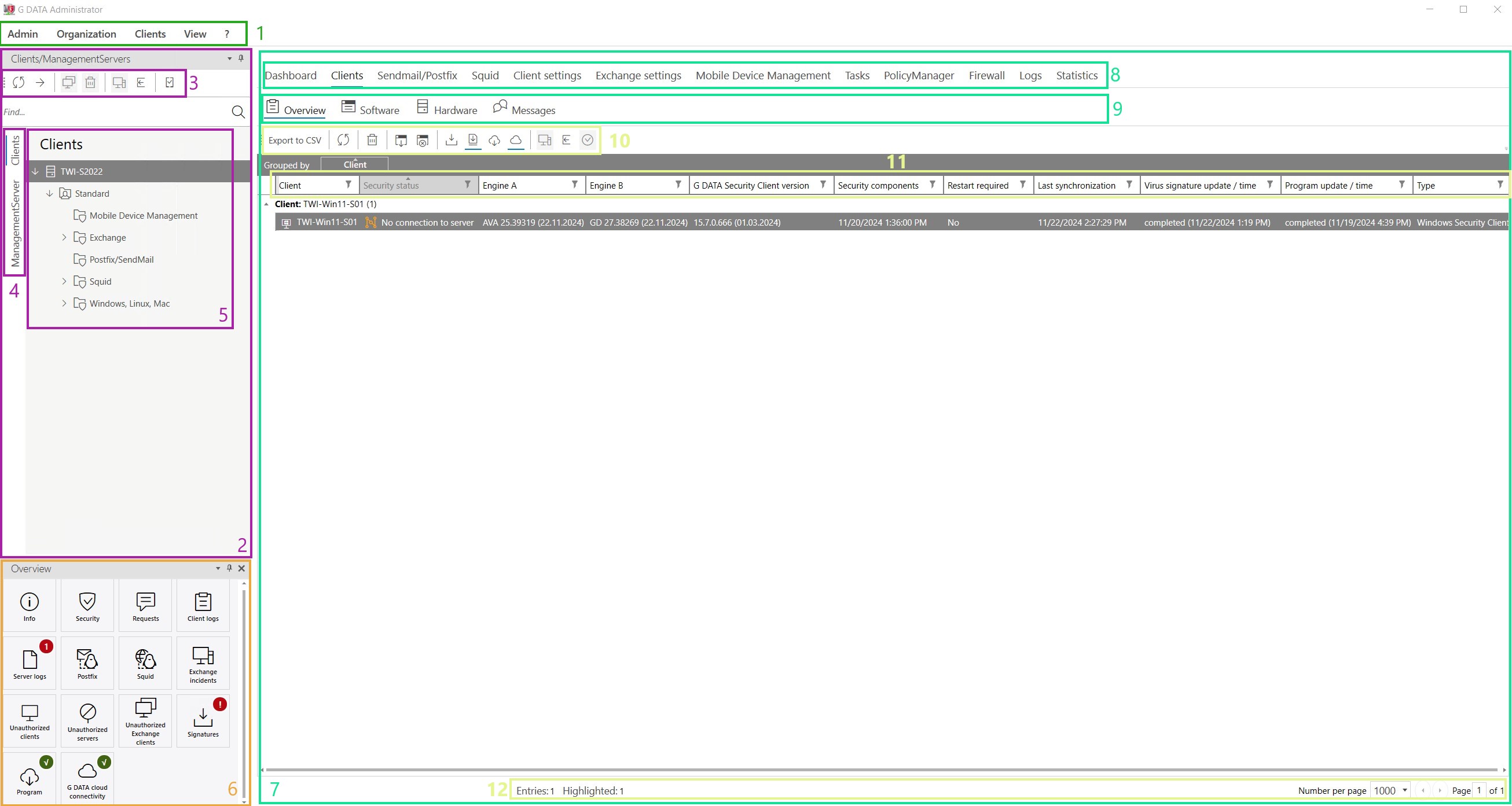Image resolution: width=1512 pixels, height=806 pixels.
Task: Expand the Exchange tree node
Action: click(x=64, y=238)
